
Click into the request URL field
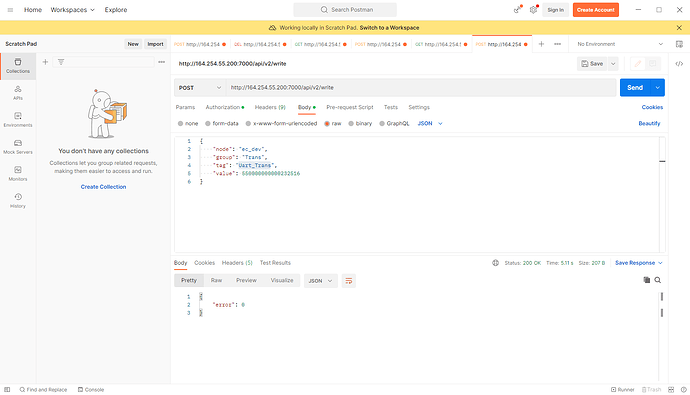[x=421, y=88]
